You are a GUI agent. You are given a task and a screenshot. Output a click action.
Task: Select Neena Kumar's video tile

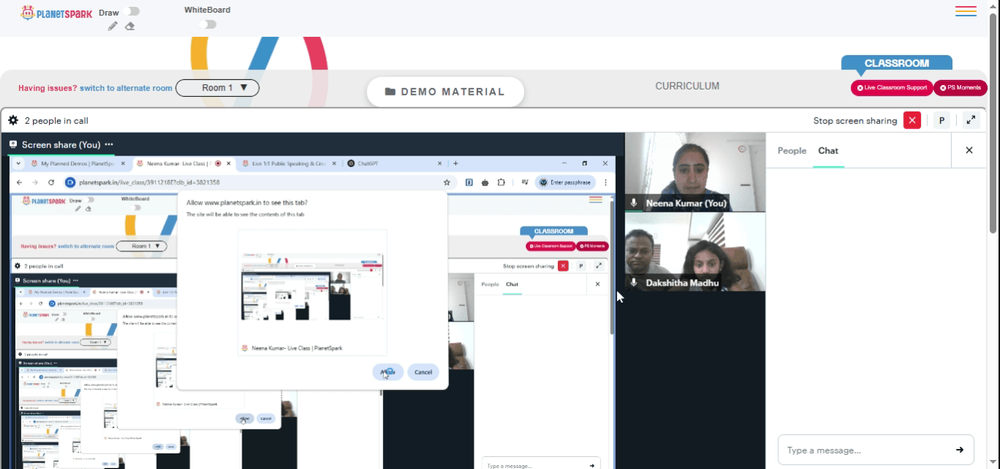tap(695, 172)
